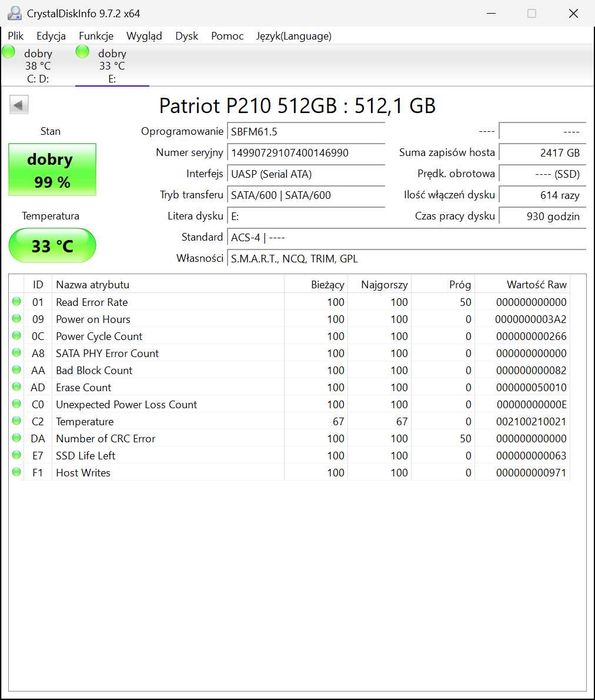Viewport: 595px width, 700px height.
Task: Select the 'SSD Life Left' attribute name
Action: point(85,455)
